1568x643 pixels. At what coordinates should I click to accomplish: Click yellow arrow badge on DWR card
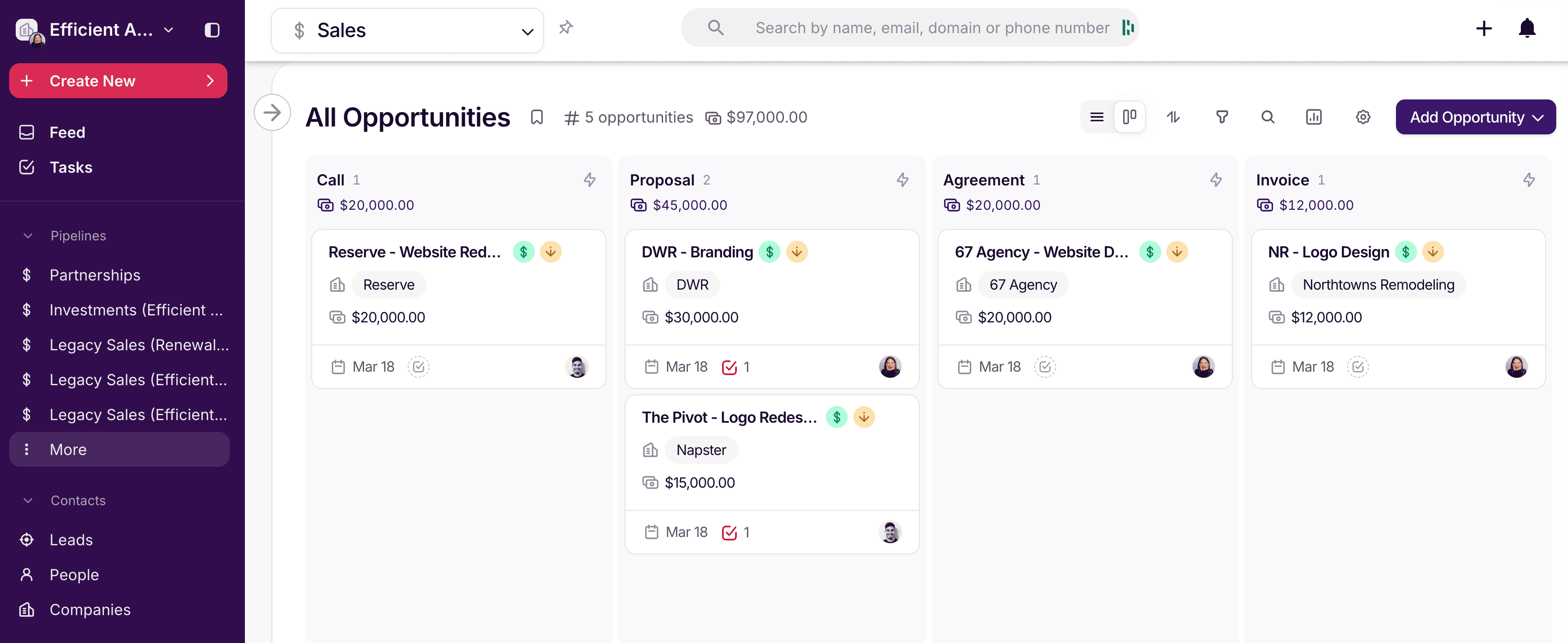tap(797, 252)
